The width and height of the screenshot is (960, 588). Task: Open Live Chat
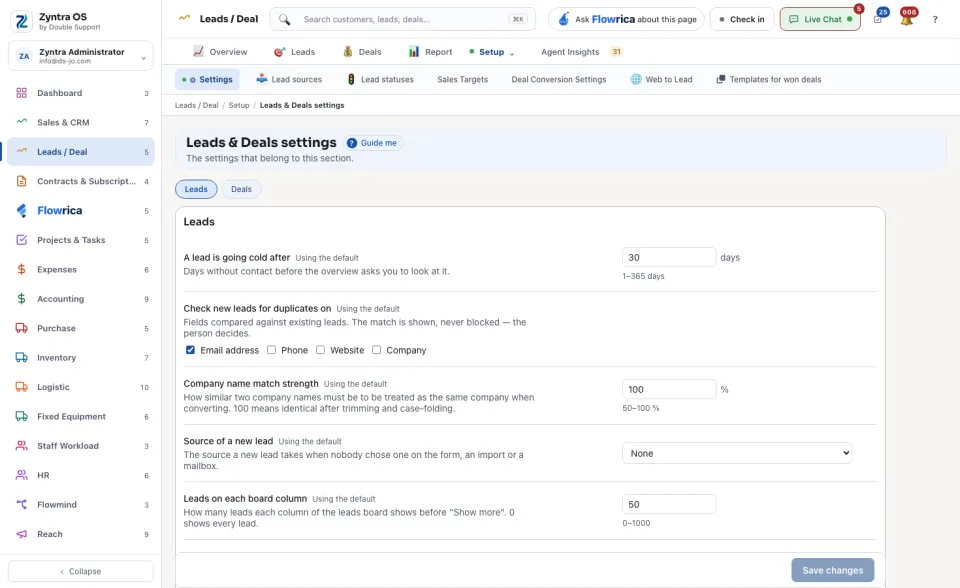pos(820,20)
